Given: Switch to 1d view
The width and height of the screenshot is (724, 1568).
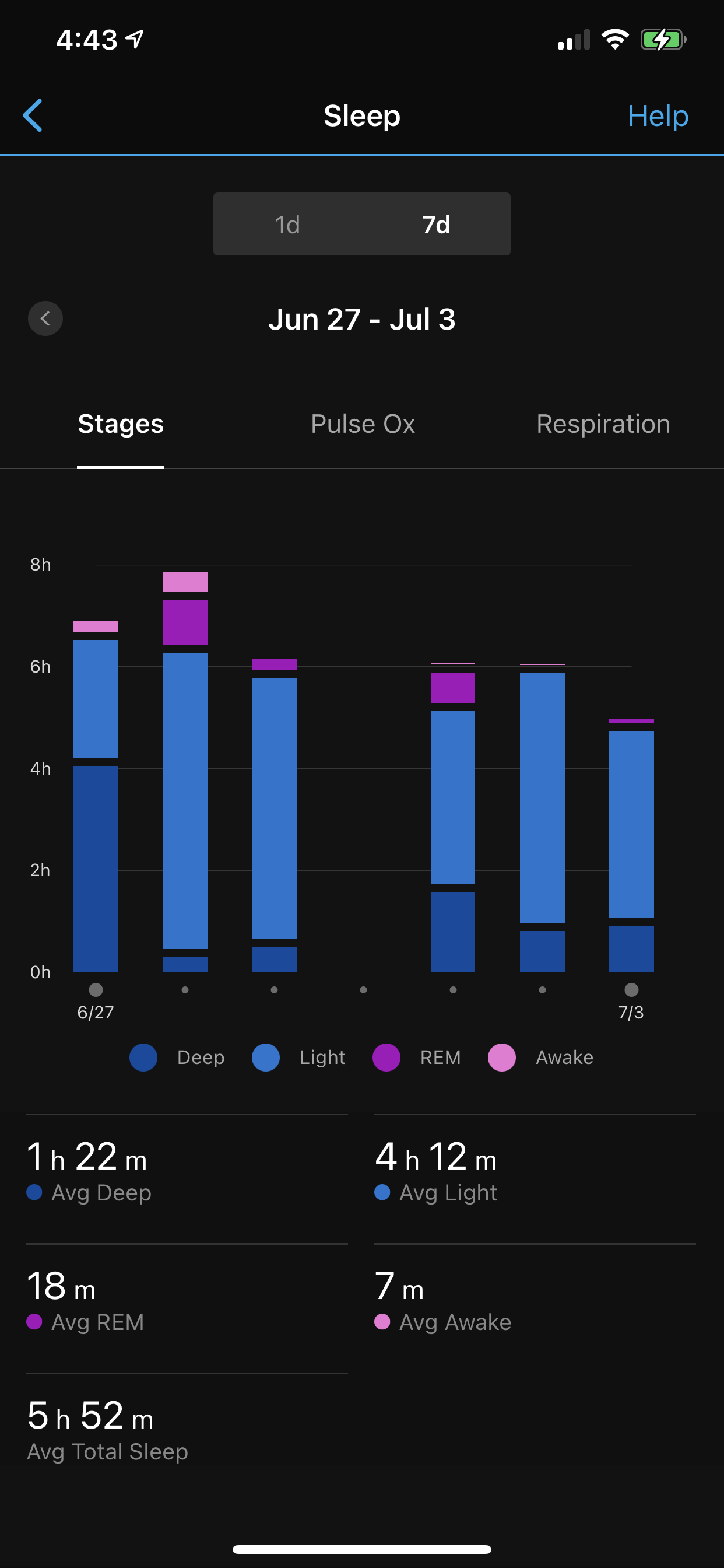Looking at the screenshot, I should 287,225.
